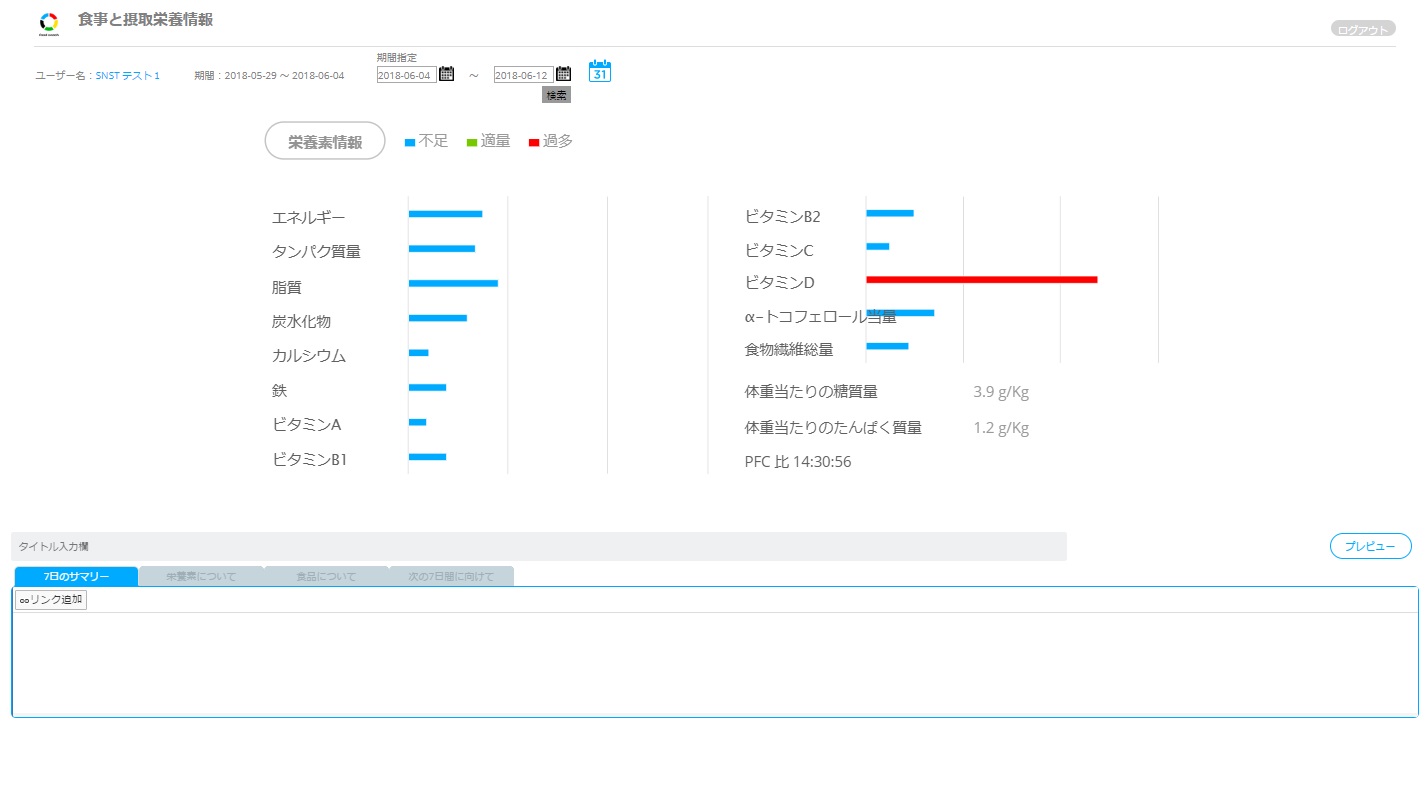
Task: Open the start date calendar picker icon
Action: [447, 74]
